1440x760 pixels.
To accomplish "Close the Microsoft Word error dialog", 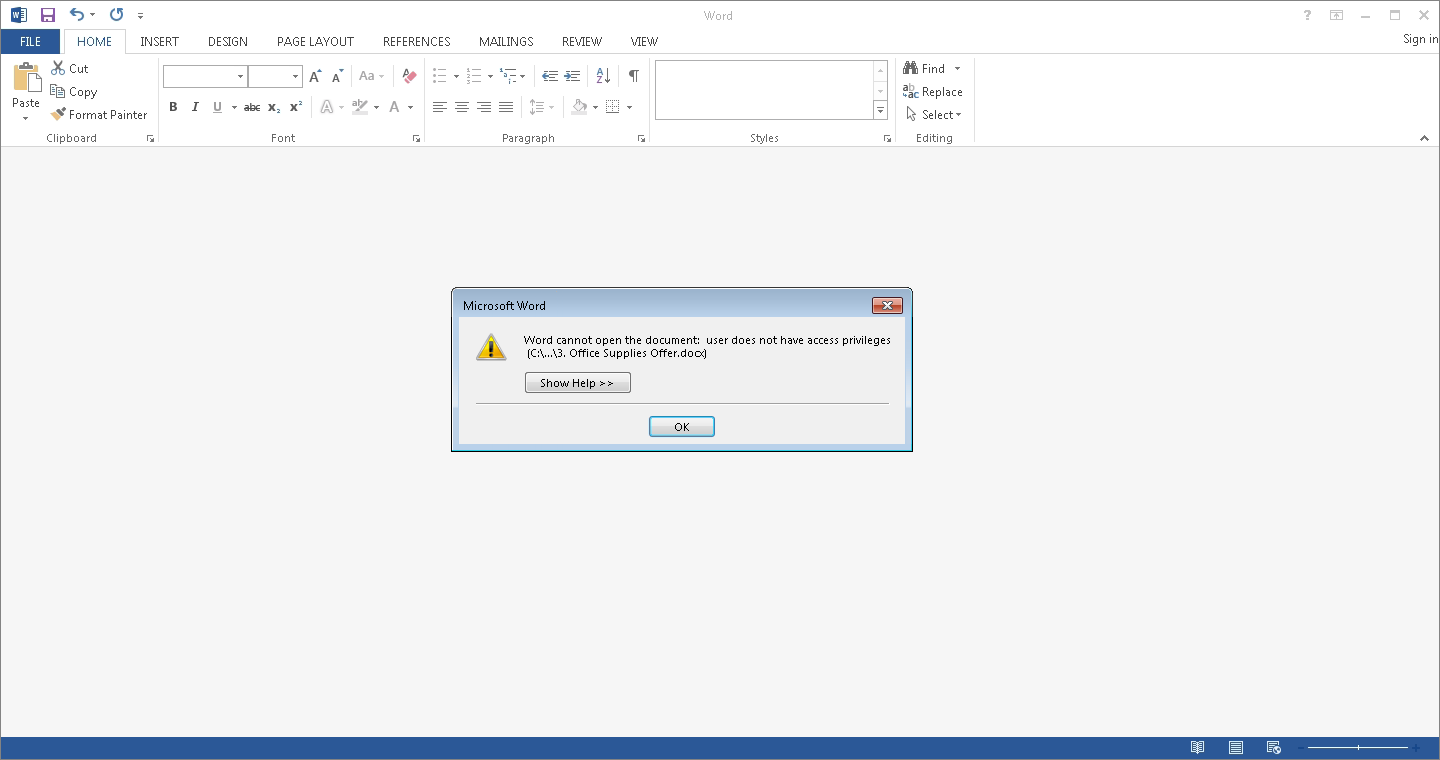I will click(x=888, y=305).
